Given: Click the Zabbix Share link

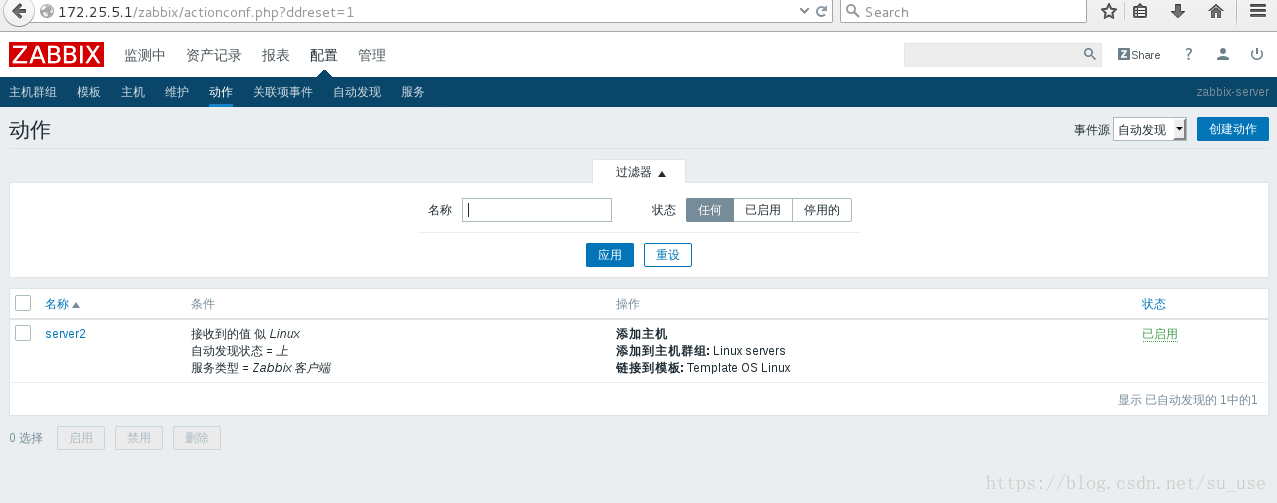Looking at the screenshot, I should (x=1139, y=55).
